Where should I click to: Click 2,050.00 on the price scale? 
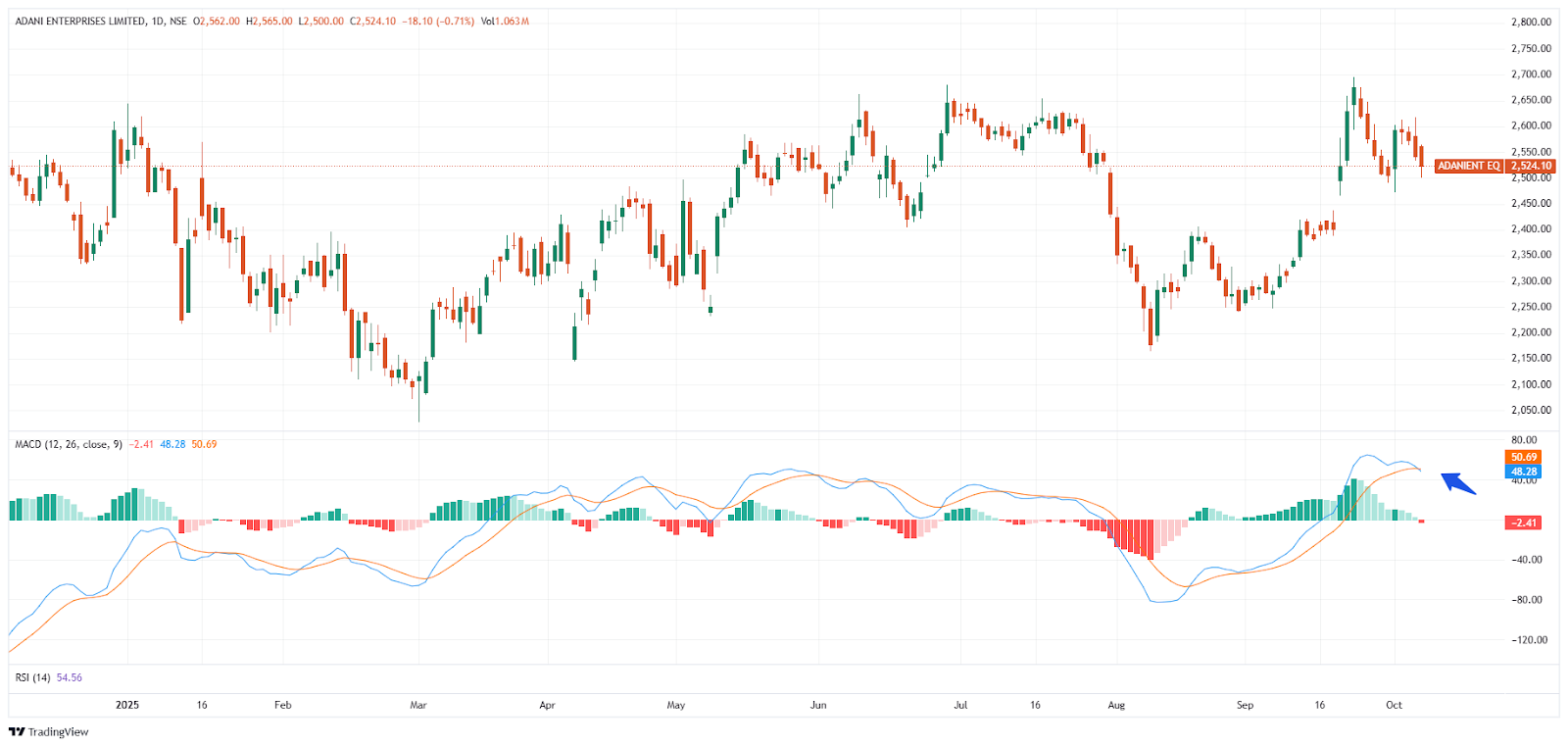(1531, 410)
